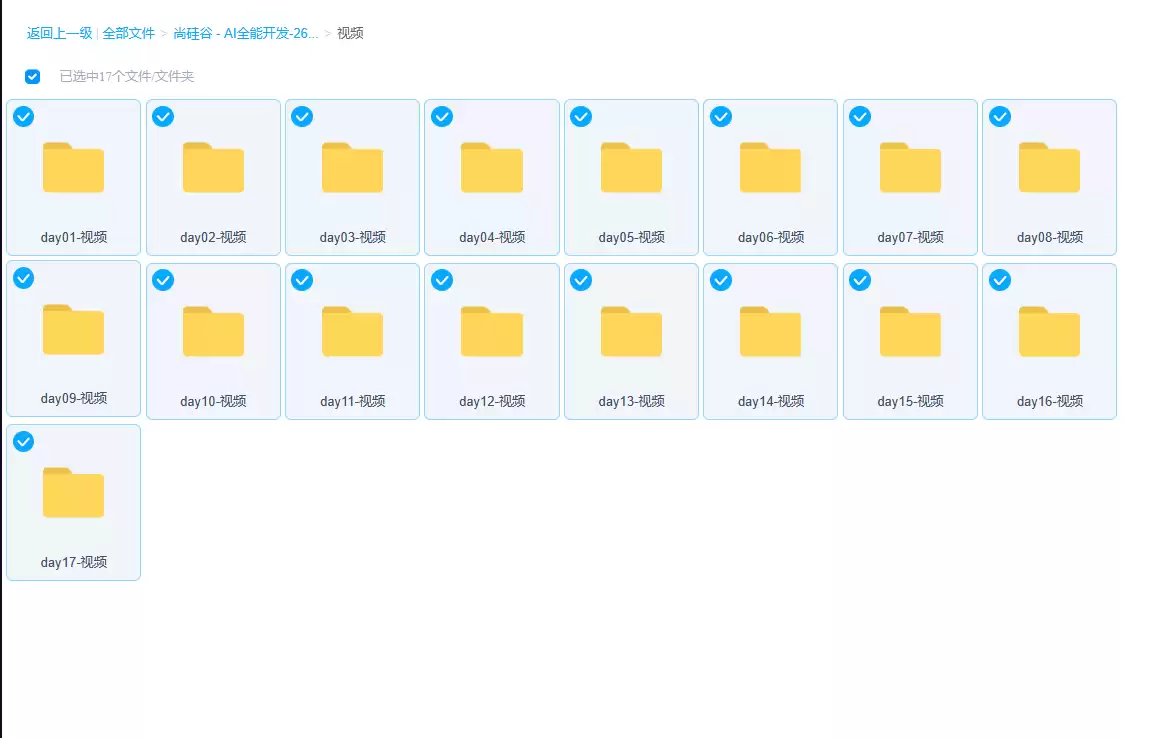Open the day14-视频 folder icon

(x=770, y=332)
